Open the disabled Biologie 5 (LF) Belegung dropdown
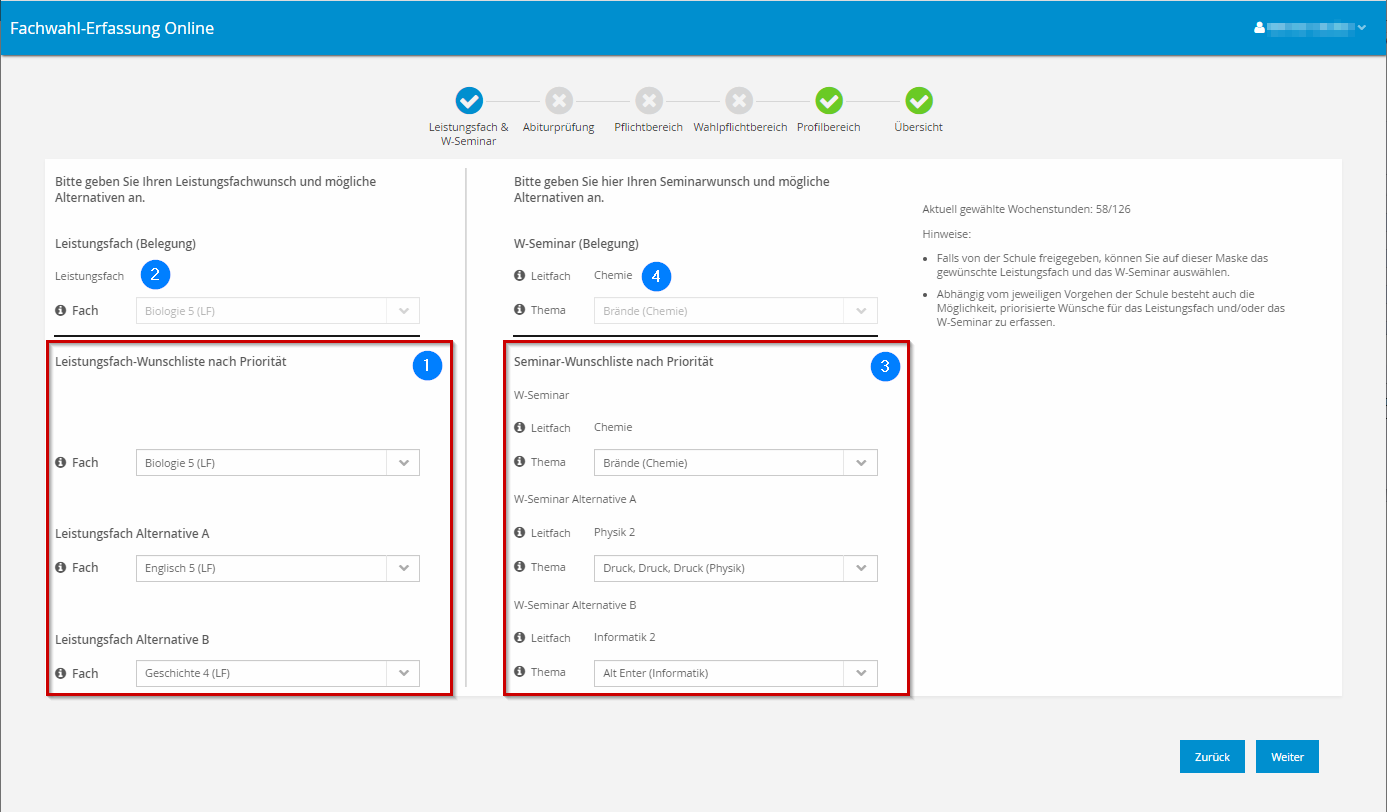Image resolution: width=1387 pixels, height=812 pixels. click(278, 311)
